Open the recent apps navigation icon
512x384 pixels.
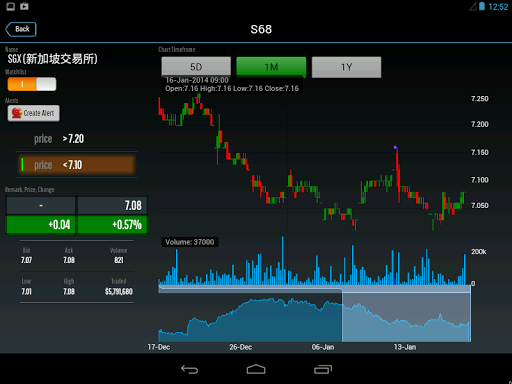click(323, 369)
